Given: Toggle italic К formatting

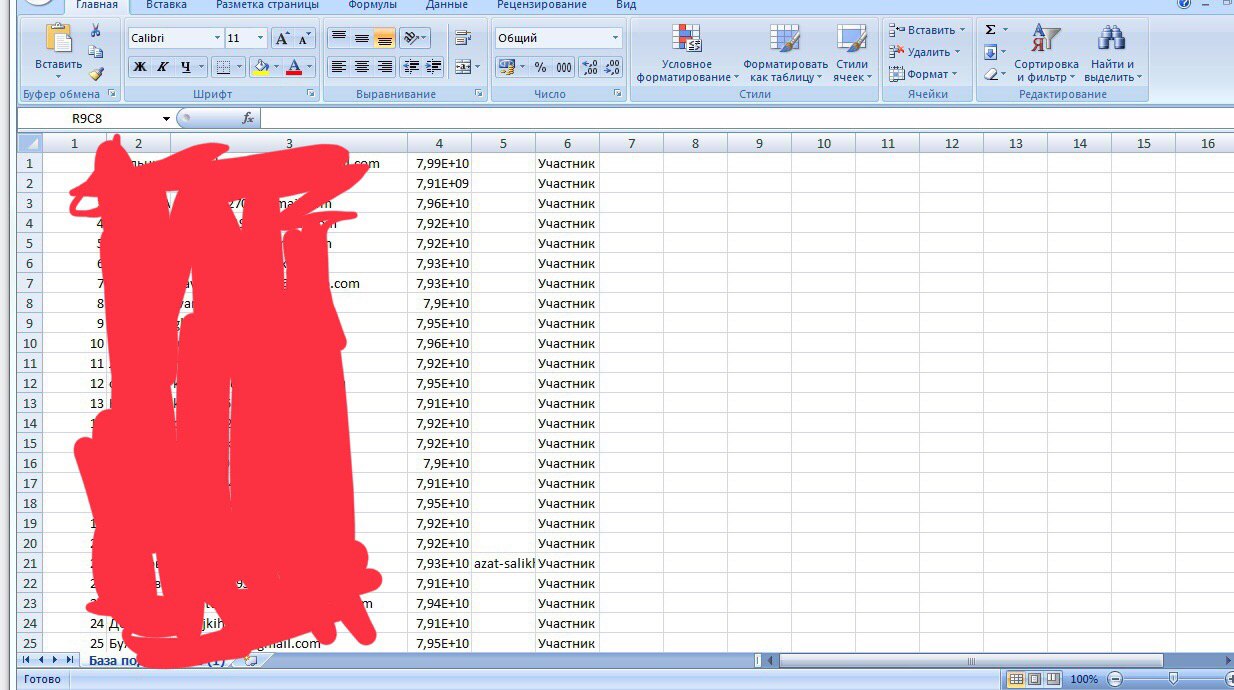Looking at the screenshot, I should coord(161,67).
